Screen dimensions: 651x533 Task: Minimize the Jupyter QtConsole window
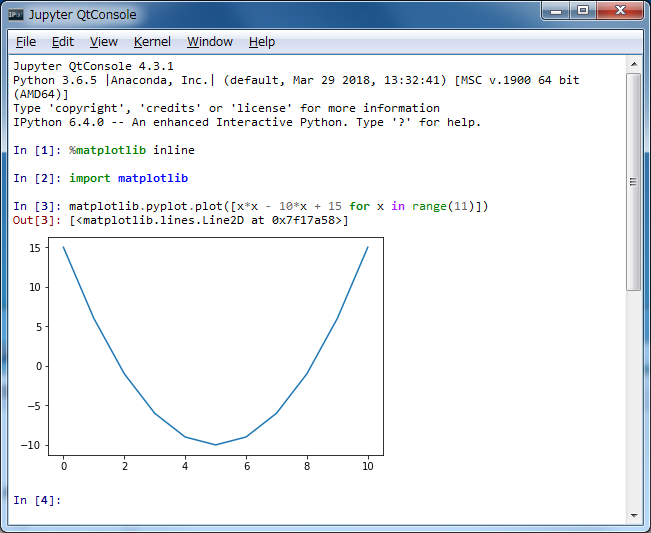[x=556, y=10]
